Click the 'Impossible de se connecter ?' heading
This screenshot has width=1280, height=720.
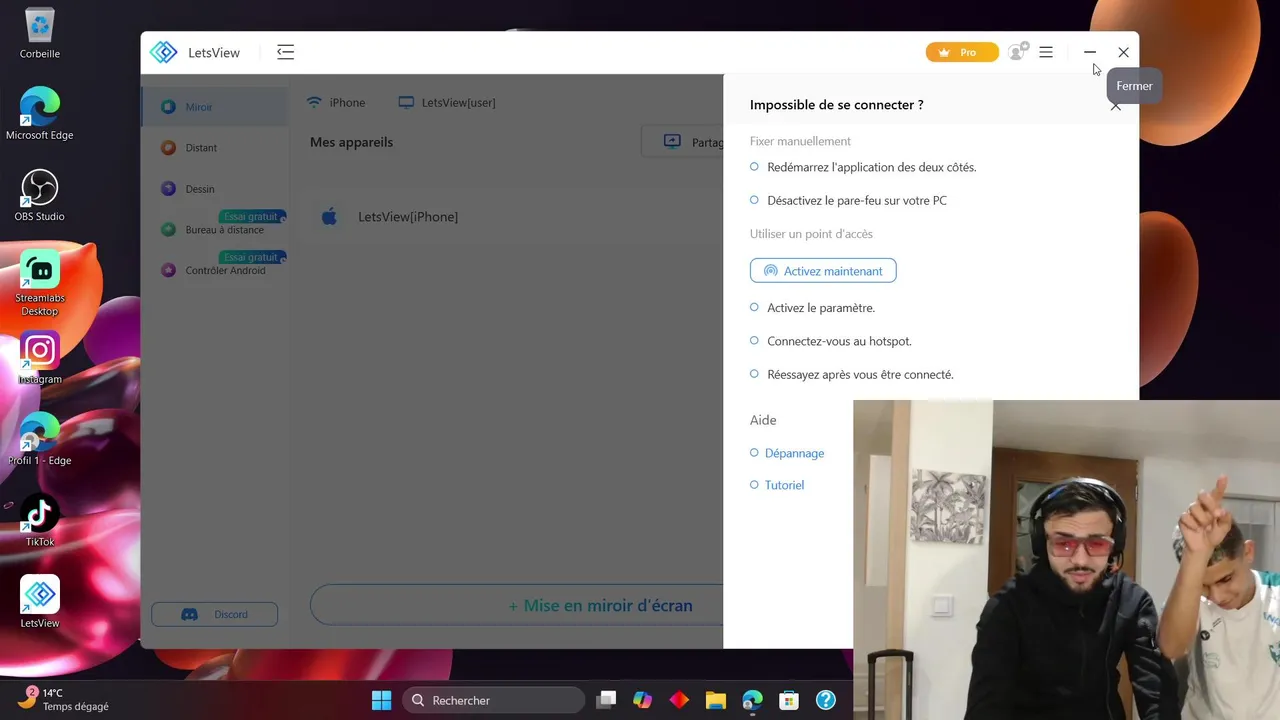[837, 105]
